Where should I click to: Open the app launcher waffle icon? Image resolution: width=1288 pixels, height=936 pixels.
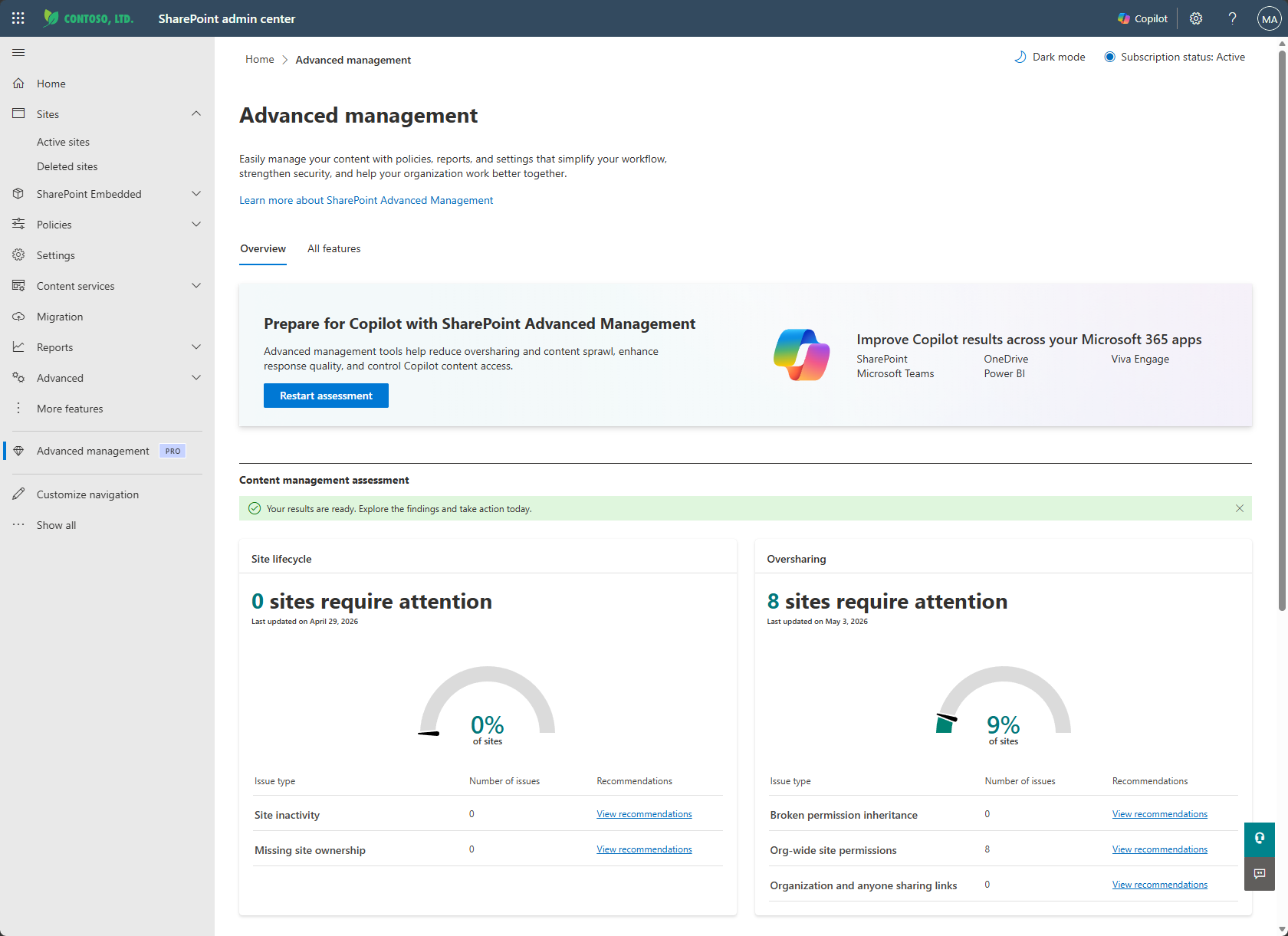point(18,18)
